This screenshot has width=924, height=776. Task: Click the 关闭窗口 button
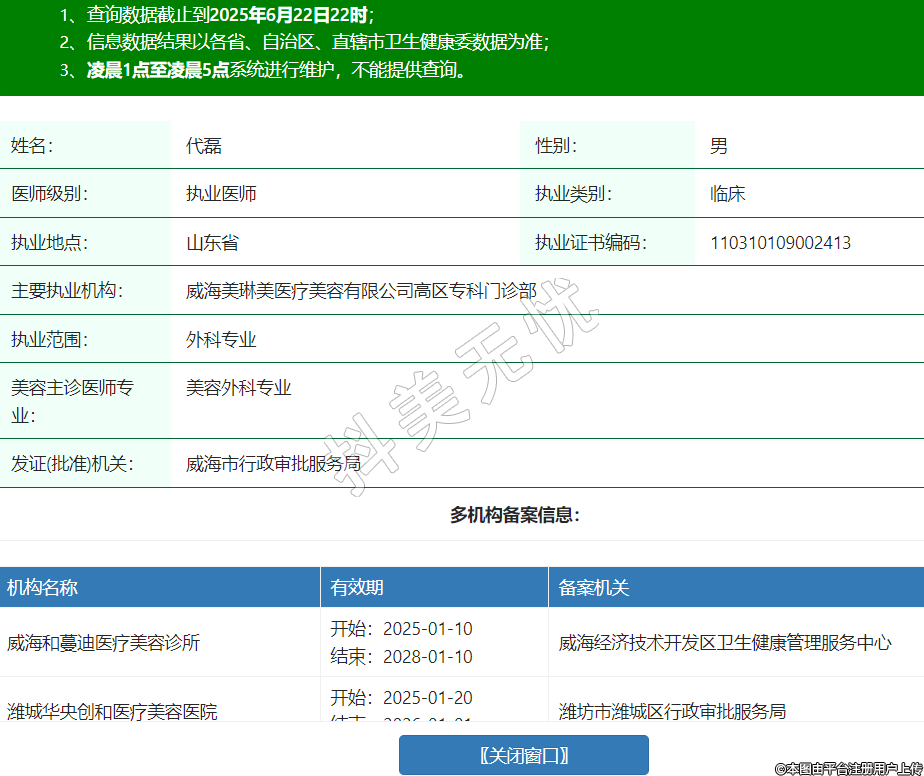(523, 755)
